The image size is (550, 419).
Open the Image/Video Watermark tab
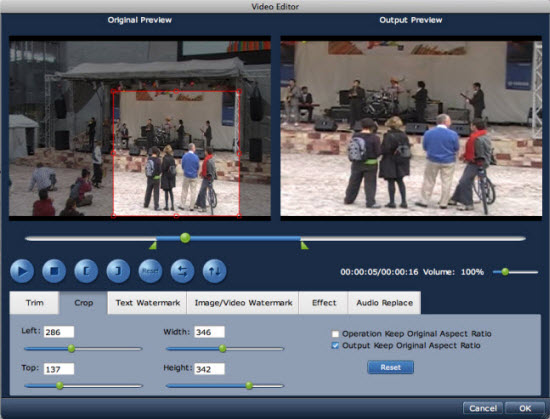[243, 303]
